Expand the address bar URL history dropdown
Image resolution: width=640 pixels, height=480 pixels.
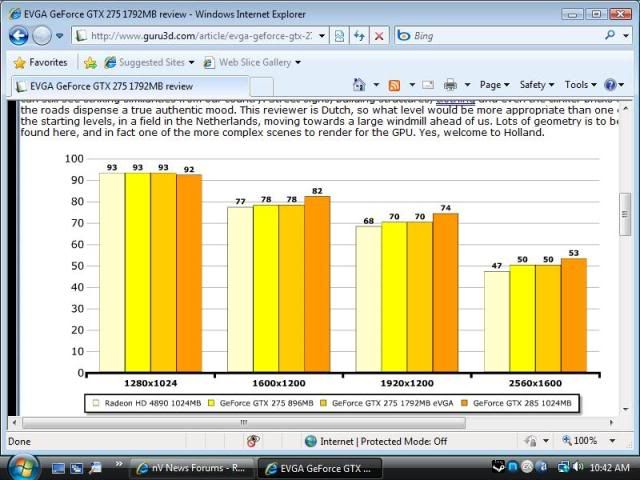(x=322, y=36)
